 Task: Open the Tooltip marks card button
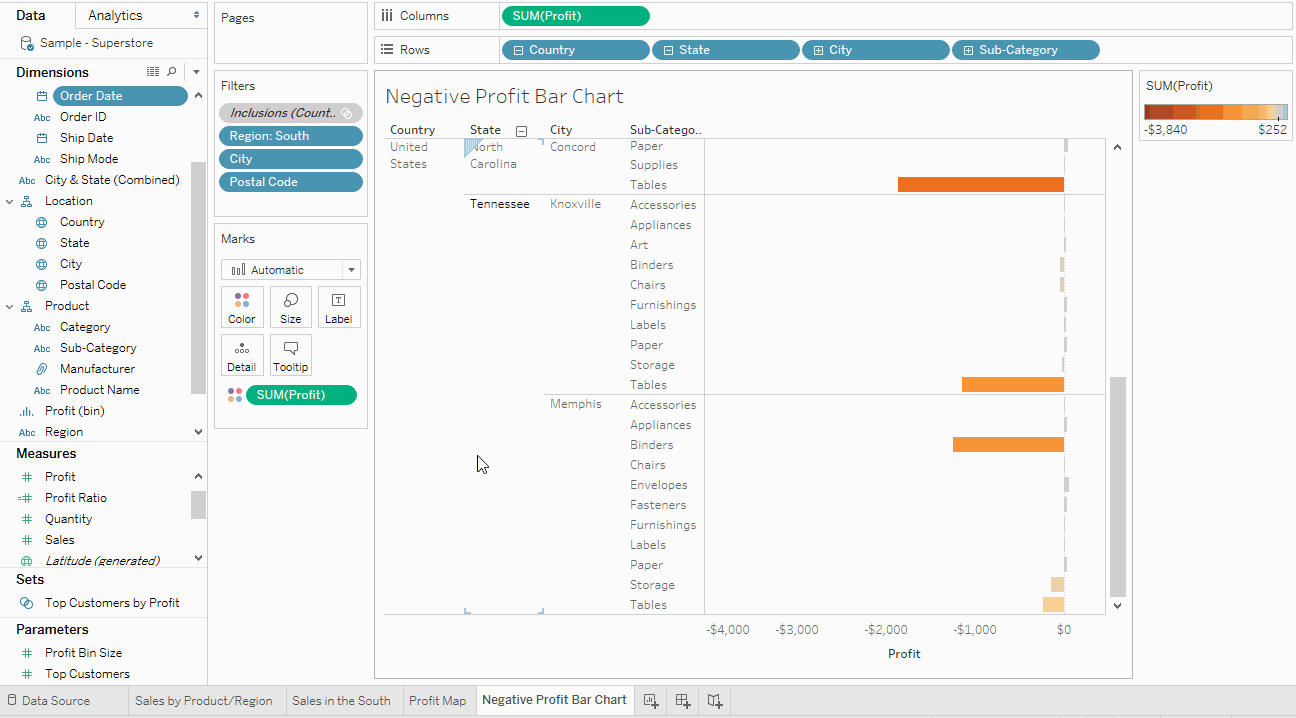291,355
